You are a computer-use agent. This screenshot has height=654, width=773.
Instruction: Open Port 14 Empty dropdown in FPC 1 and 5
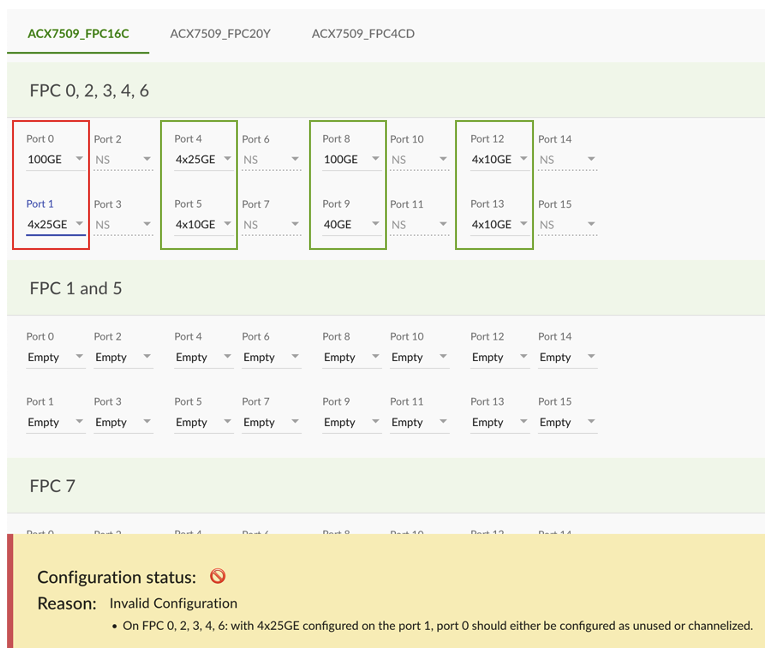click(x=567, y=357)
